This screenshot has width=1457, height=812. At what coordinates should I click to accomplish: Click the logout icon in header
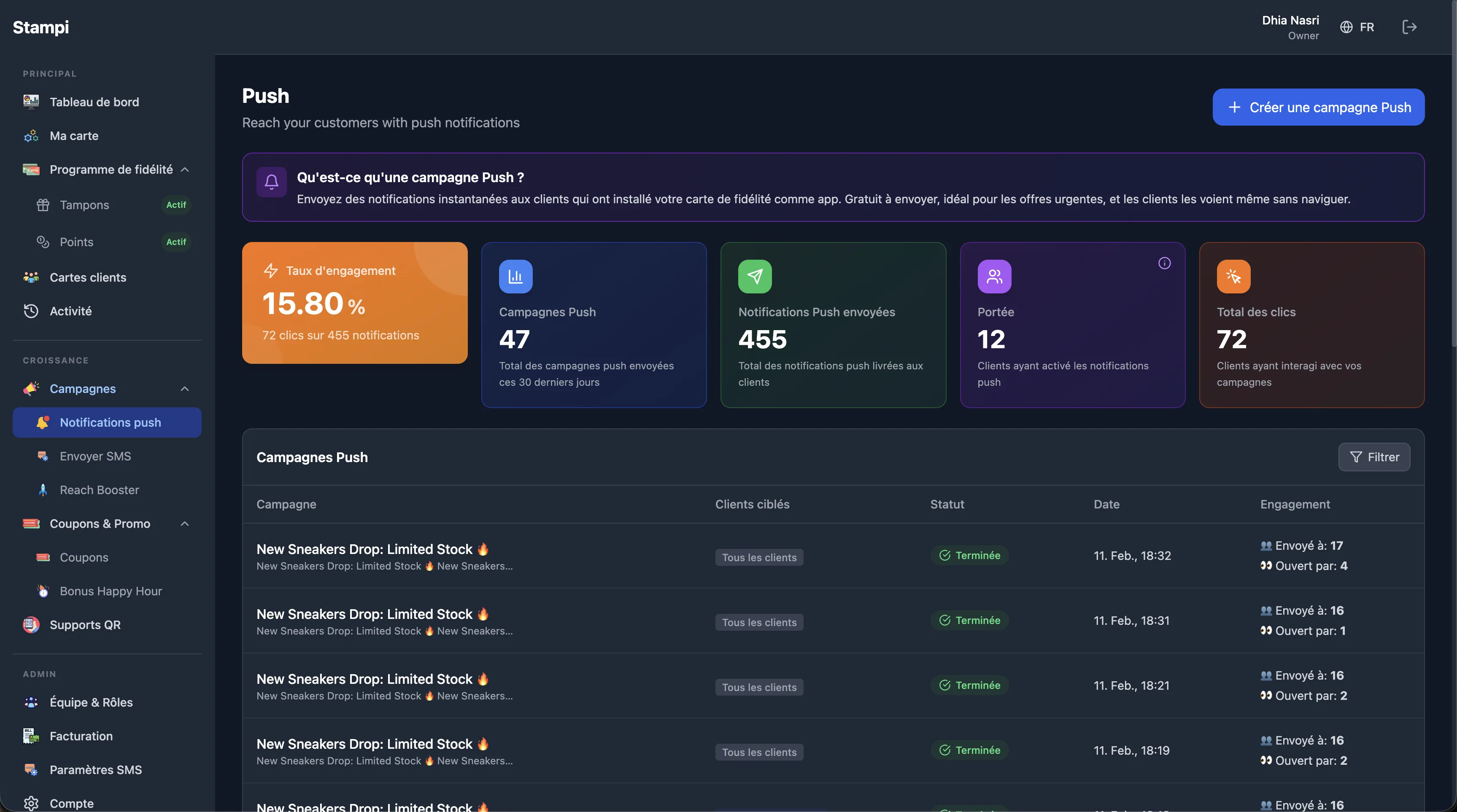point(1409,27)
